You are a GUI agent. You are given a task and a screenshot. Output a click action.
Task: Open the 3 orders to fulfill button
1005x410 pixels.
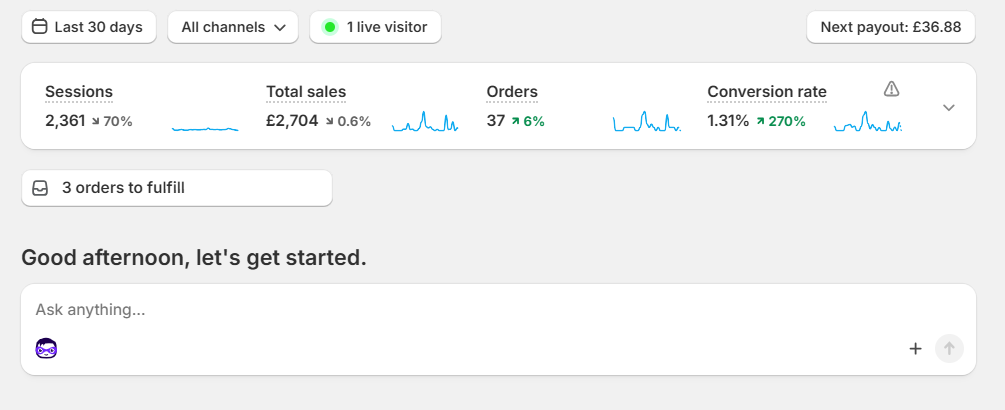[176, 187]
